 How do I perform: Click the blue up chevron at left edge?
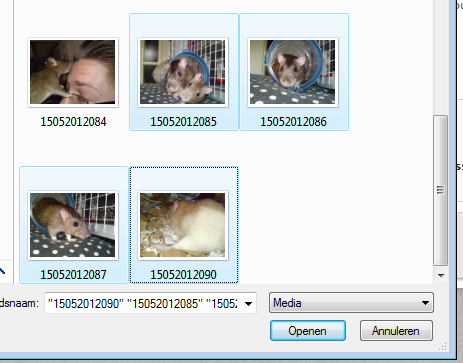tap(2, 271)
